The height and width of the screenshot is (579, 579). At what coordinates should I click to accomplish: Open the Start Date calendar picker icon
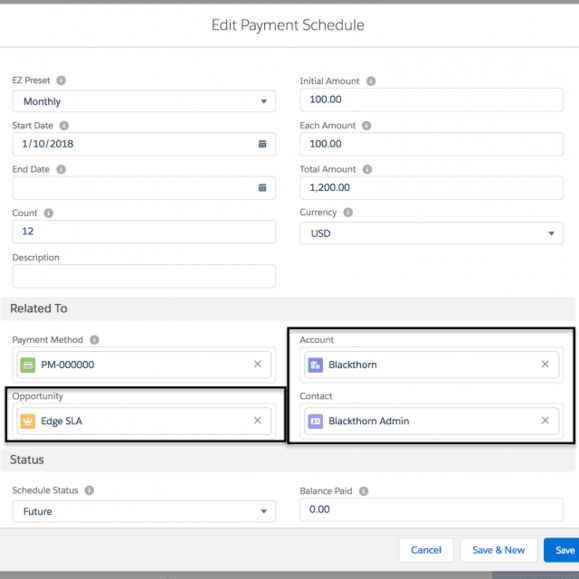262,144
